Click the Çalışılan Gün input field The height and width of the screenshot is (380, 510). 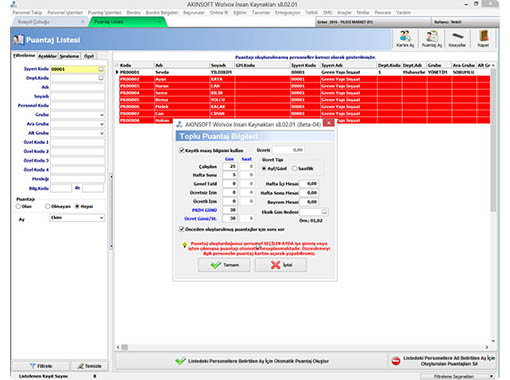click(230, 166)
